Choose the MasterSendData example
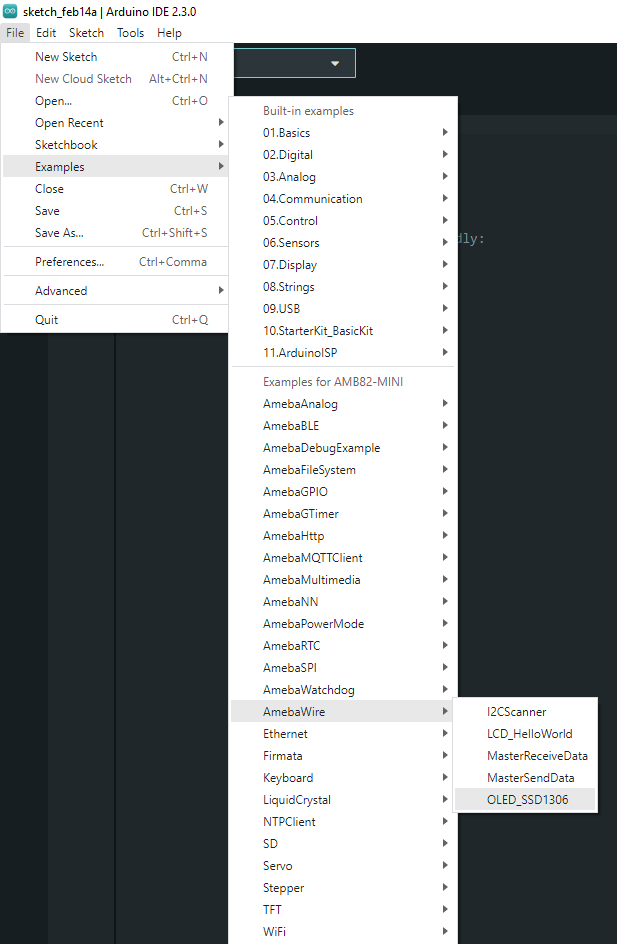The height and width of the screenshot is (944, 617). (x=530, y=778)
